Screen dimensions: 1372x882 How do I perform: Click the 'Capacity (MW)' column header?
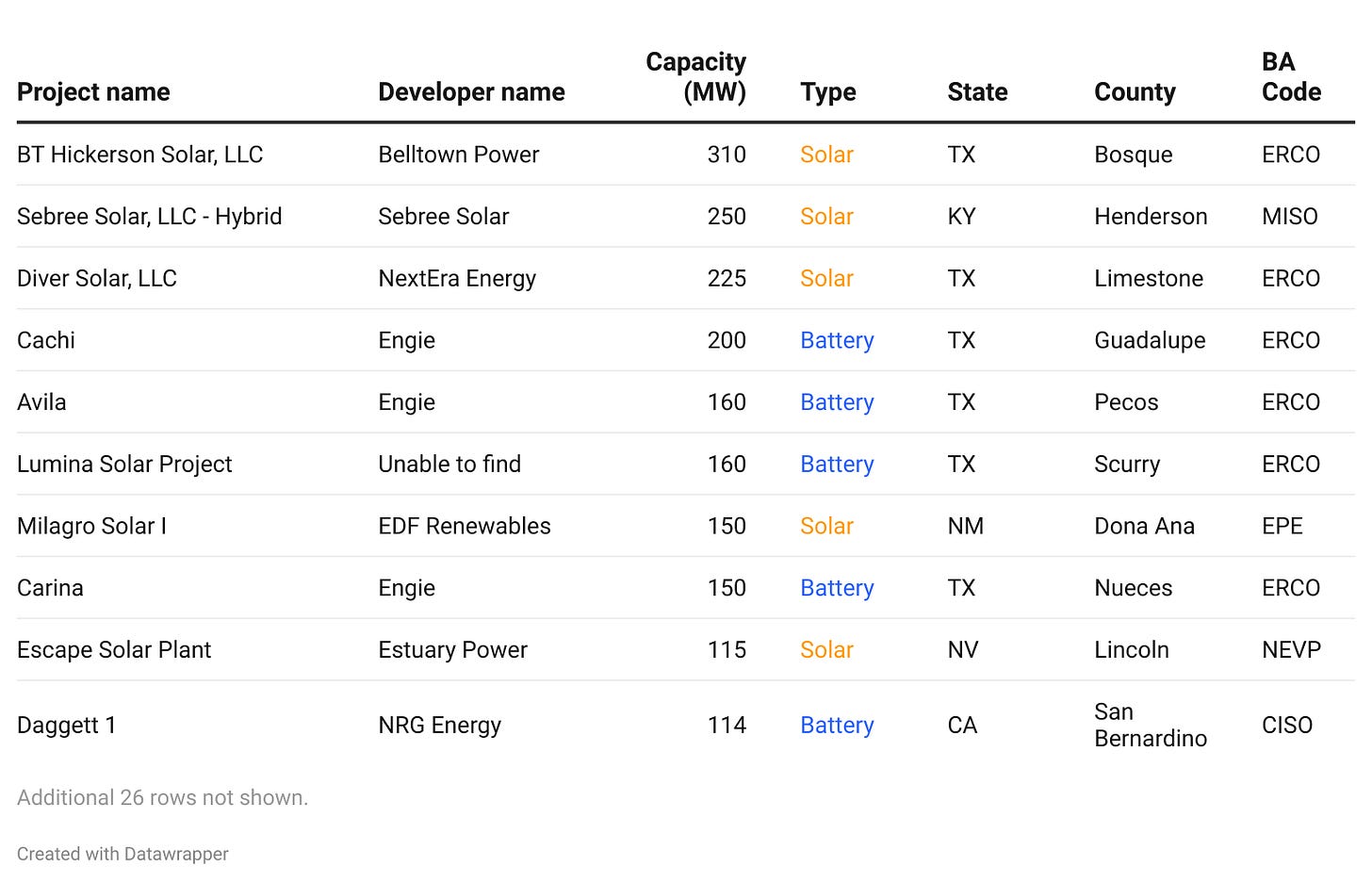(x=695, y=77)
